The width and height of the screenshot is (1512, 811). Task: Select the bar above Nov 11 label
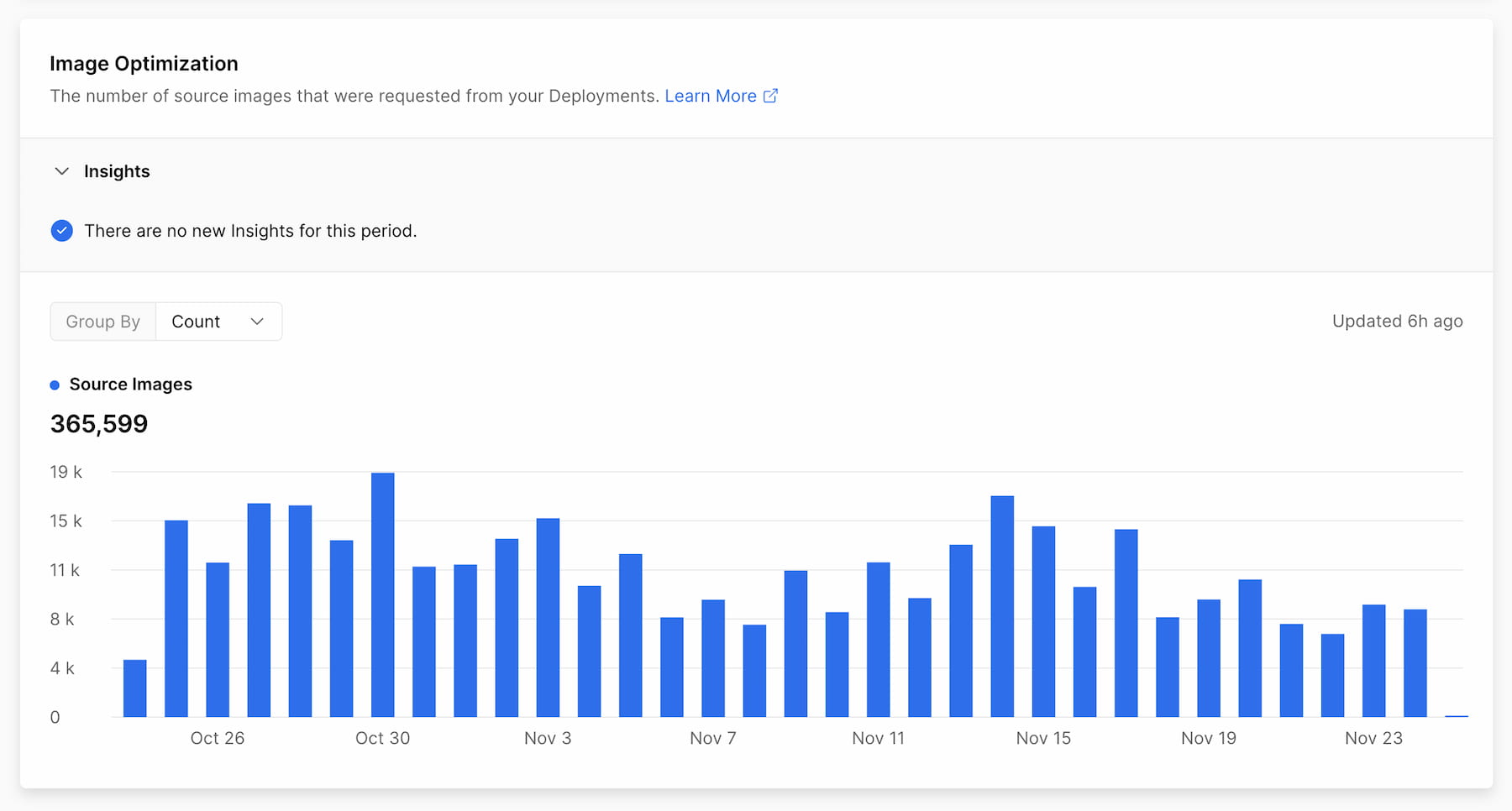(879, 640)
